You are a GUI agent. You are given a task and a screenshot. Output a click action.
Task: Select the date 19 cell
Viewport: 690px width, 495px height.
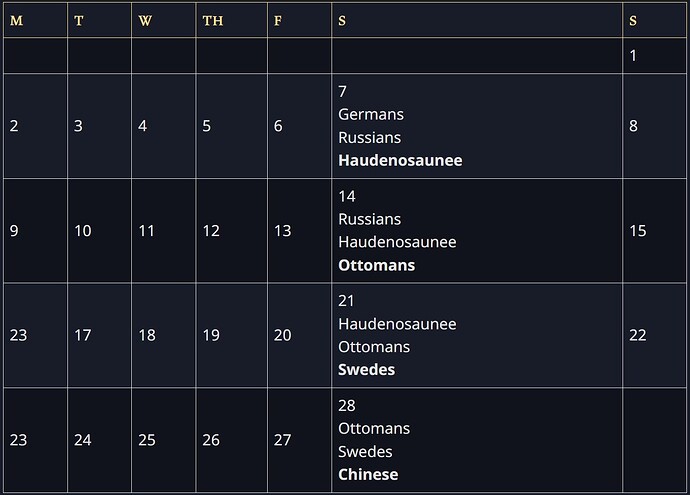click(x=211, y=335)
